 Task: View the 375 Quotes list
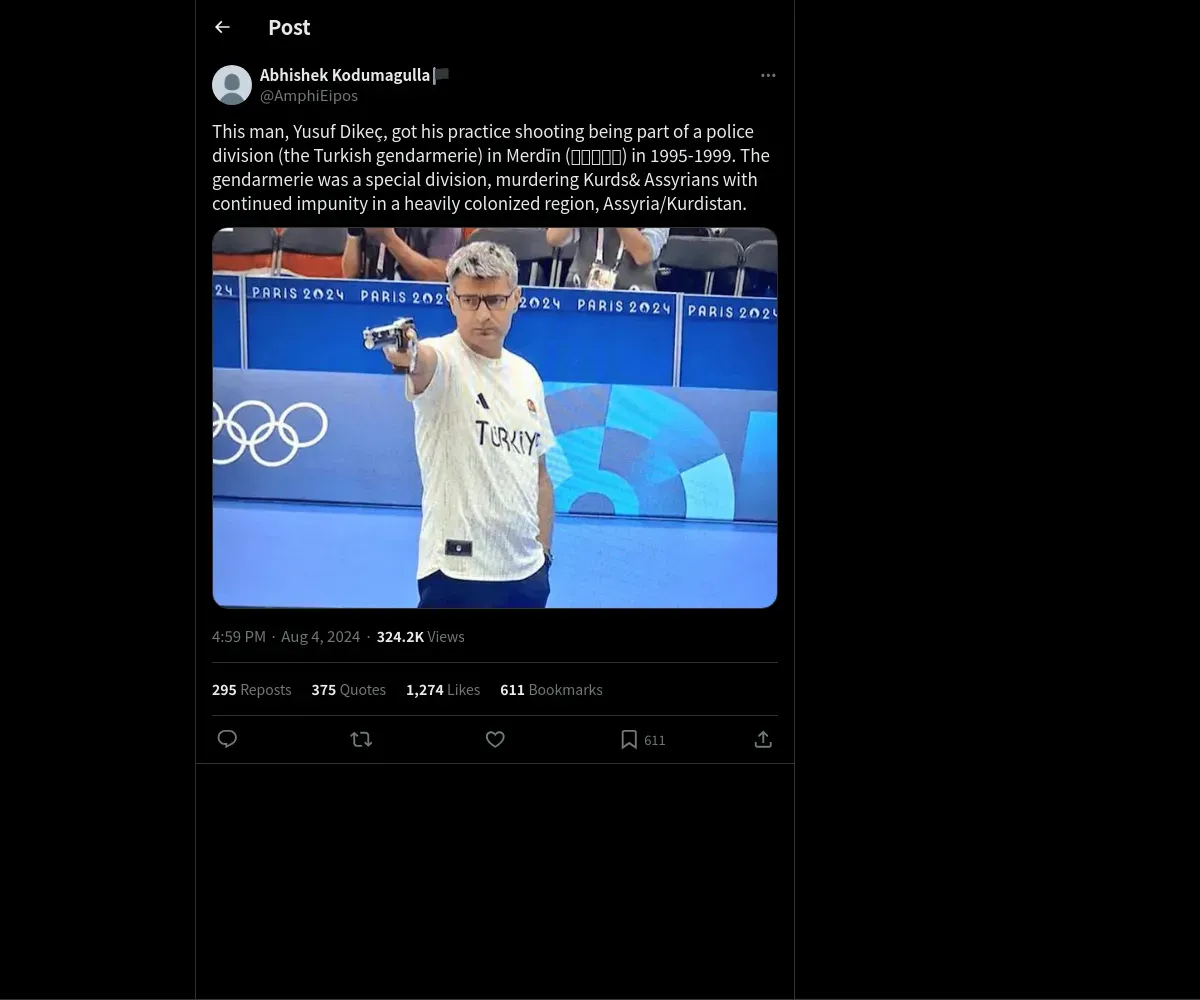(x=349, y=690)
